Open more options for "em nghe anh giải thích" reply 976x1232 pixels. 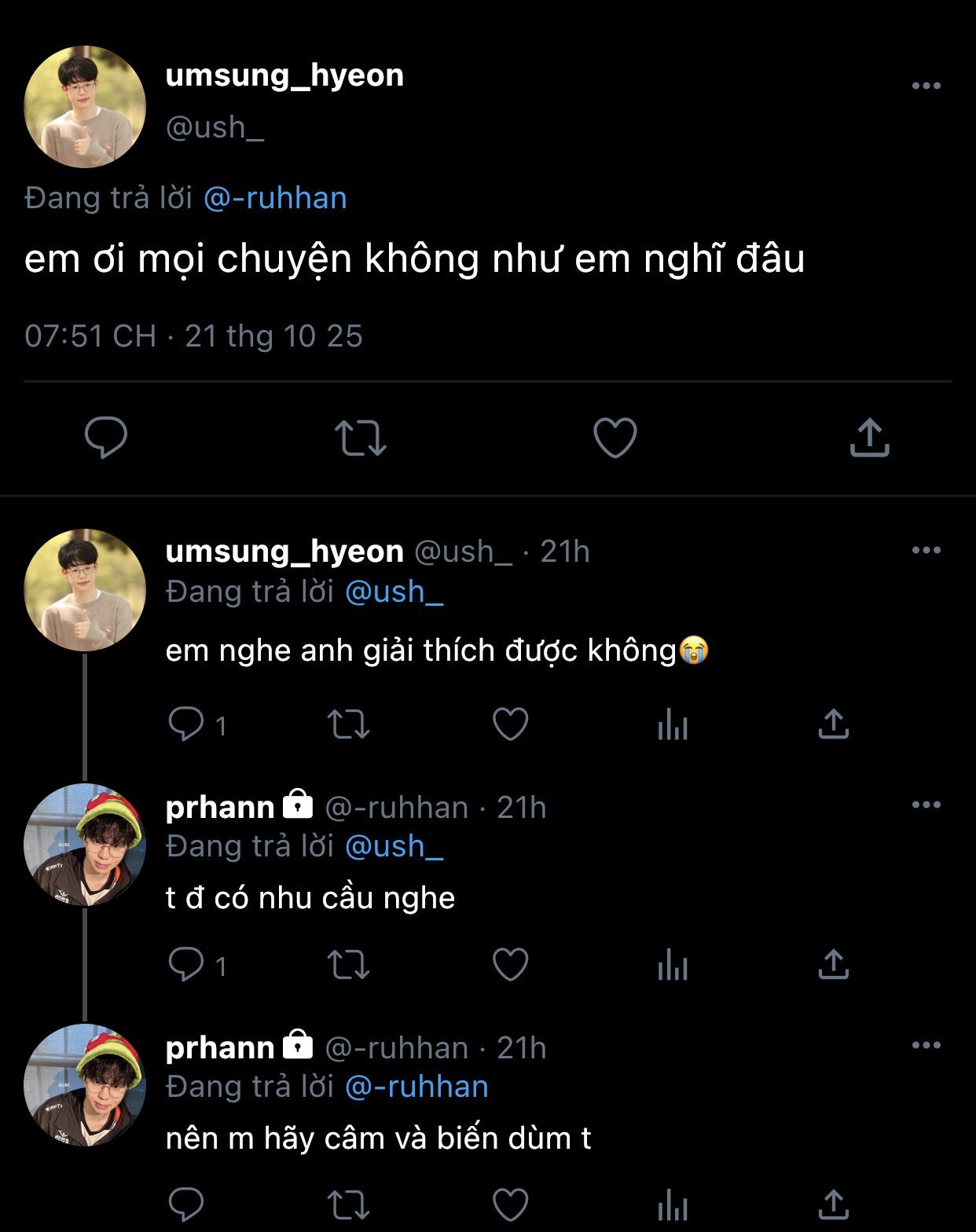click(926, 550)
